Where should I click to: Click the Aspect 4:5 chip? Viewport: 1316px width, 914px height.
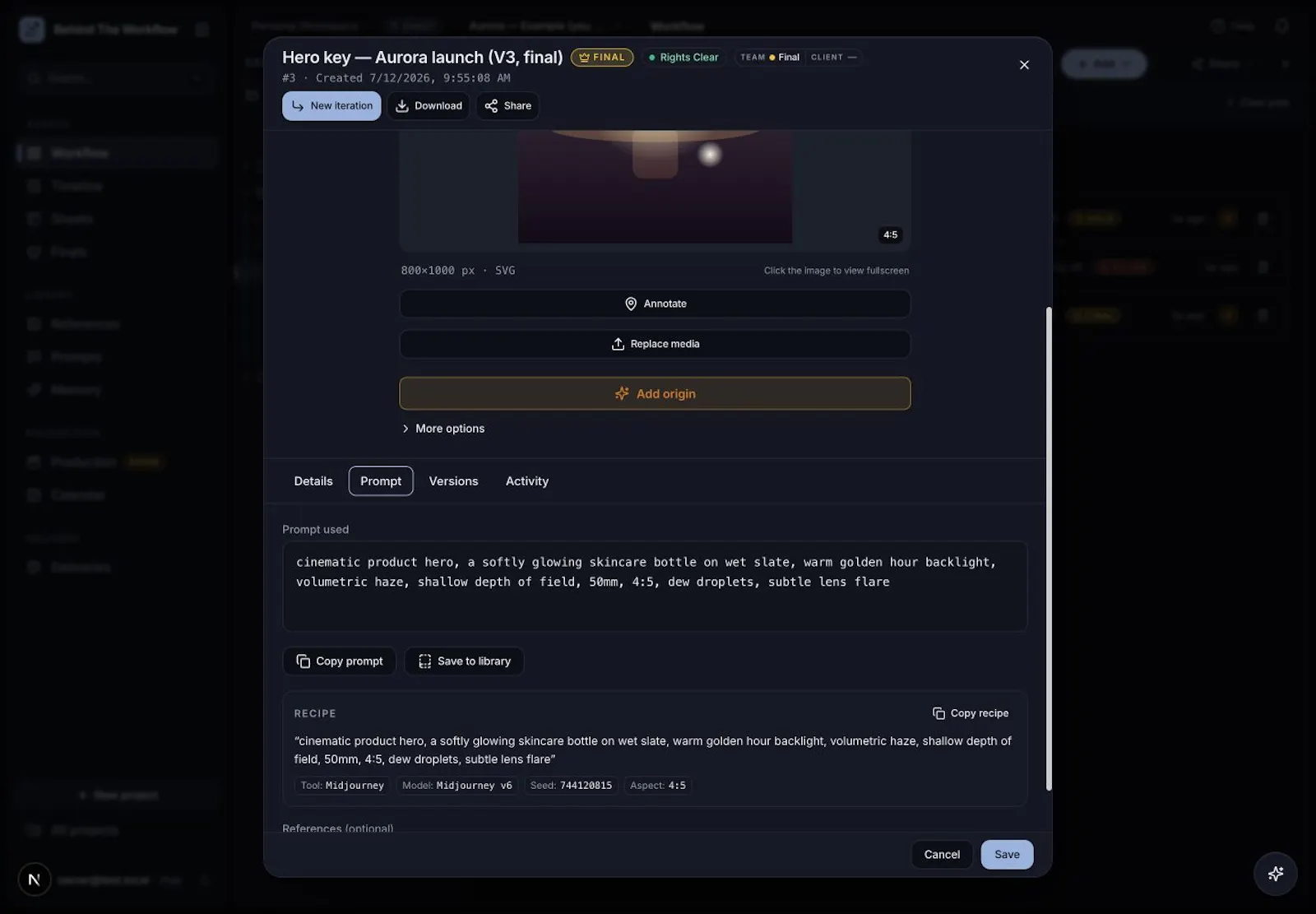[658, 786]
